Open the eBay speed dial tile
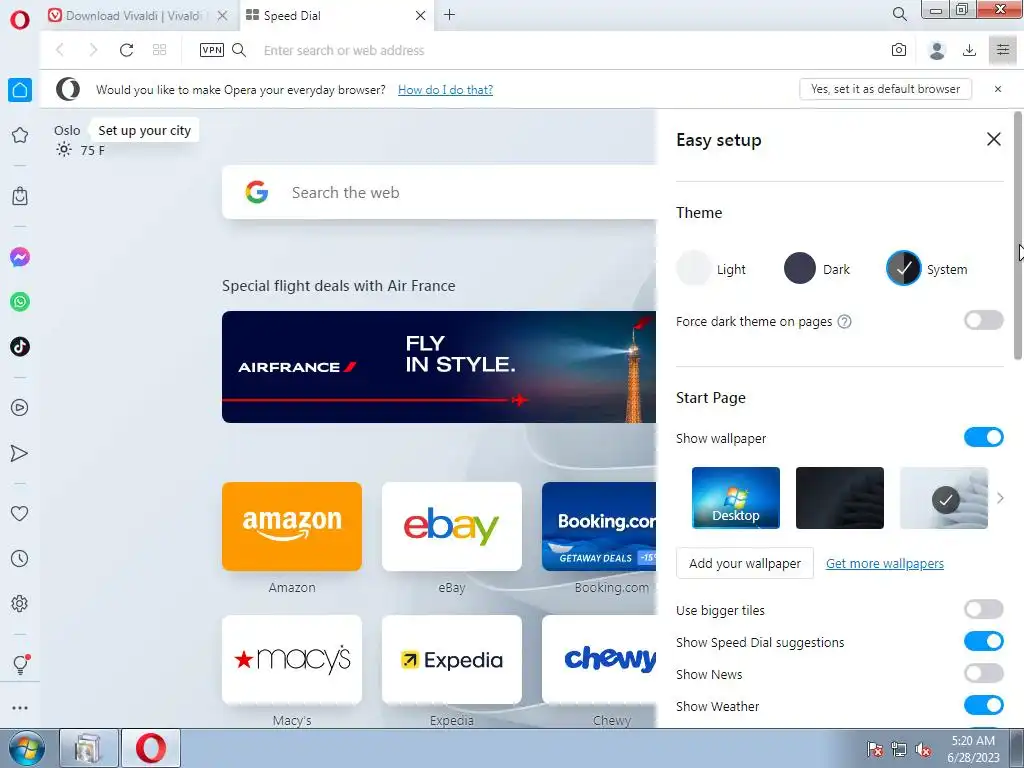Viewport: 1024px width, 768px height. [452, 526]
